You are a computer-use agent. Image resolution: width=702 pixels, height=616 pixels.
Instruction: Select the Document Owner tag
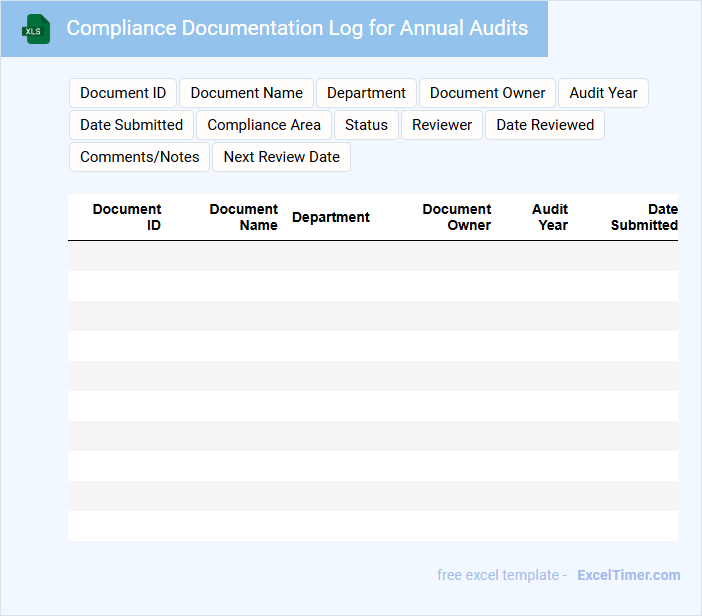click(487, 93)
